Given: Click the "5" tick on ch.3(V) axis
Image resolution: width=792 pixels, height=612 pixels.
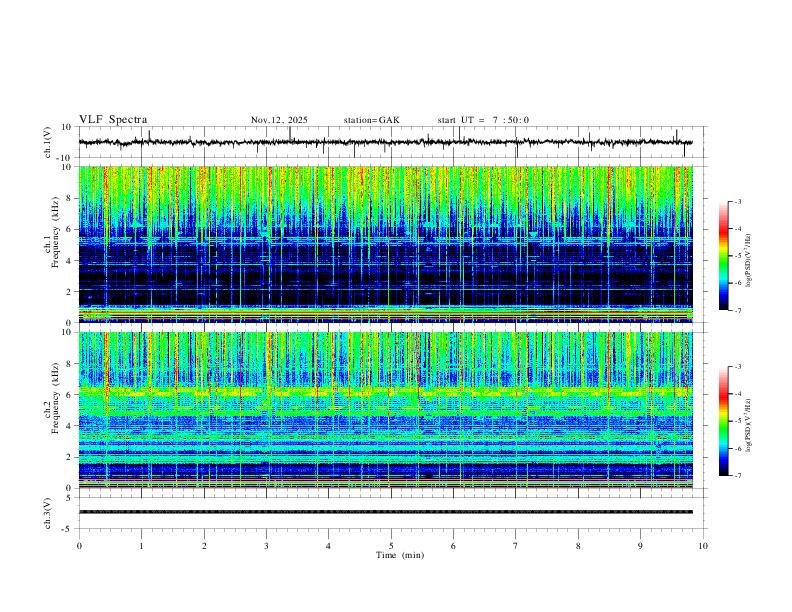Looking at the screenshot, I should click(70, 498).
